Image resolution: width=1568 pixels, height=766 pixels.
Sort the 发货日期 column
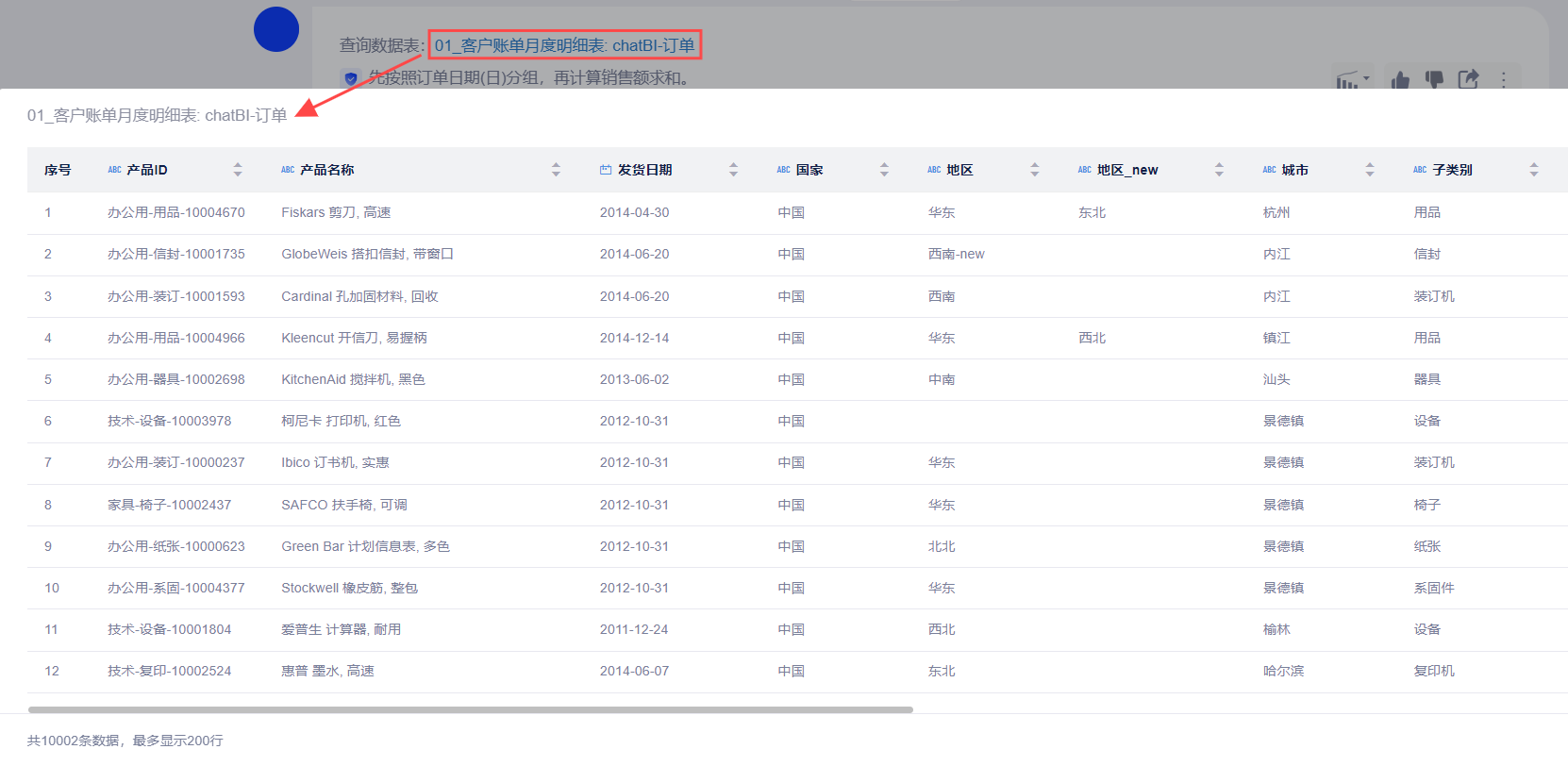point(733,170)
